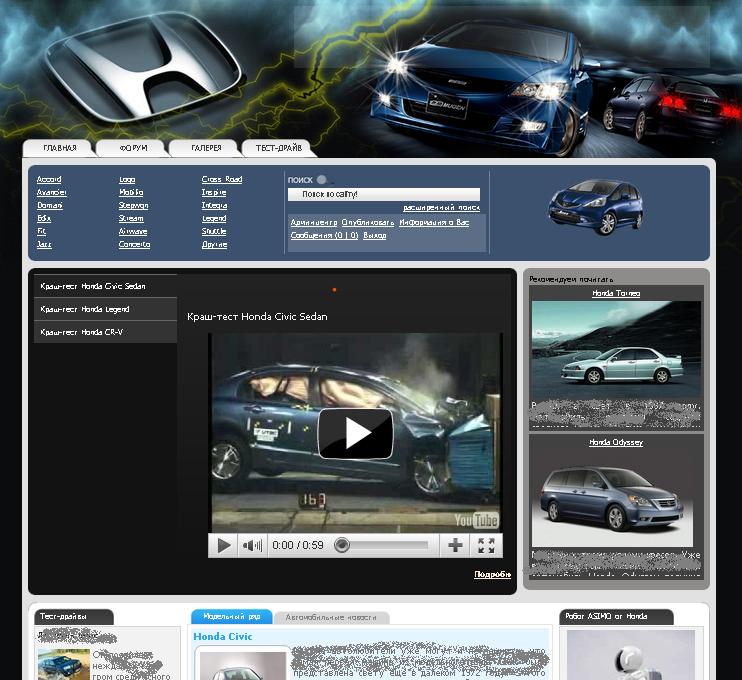Open Сообщения (0 | 0) link
Screen dimensions: 742x680
point(324,235)
